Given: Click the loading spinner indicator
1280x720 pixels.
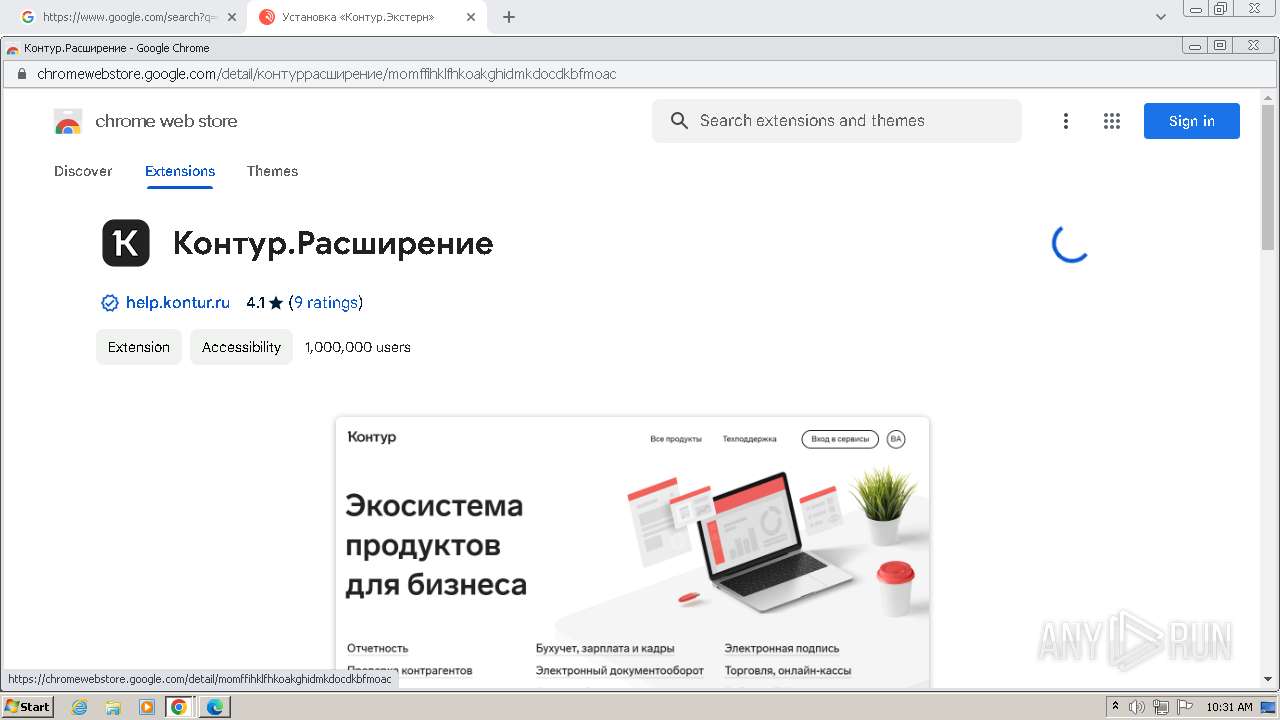Looking at the screenshot, I should click(x=1070, y=244).
